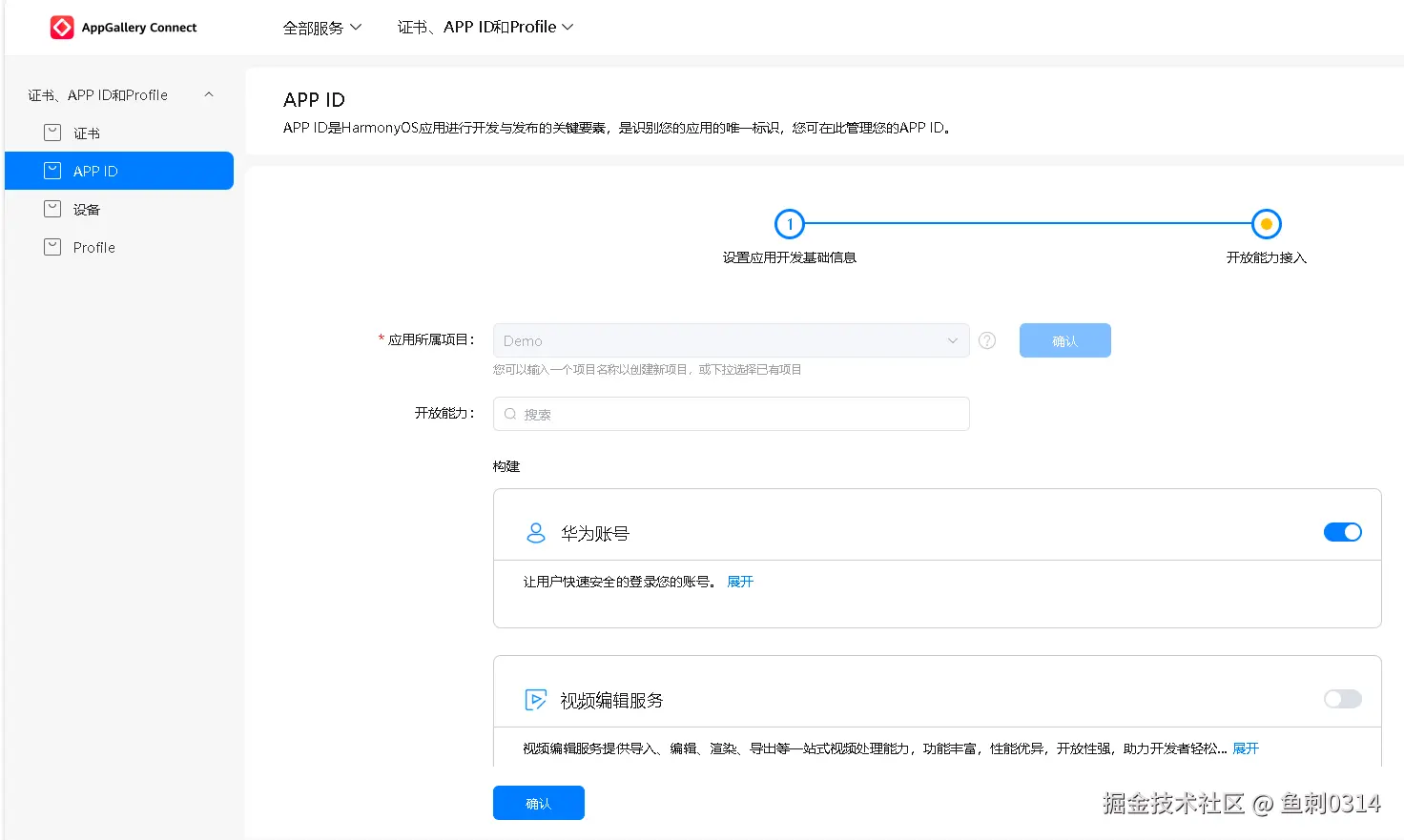Turn off the 华为账号 switch
Image resolution: width=1404 pixels, height=840 pixels.
(1343, 532)
